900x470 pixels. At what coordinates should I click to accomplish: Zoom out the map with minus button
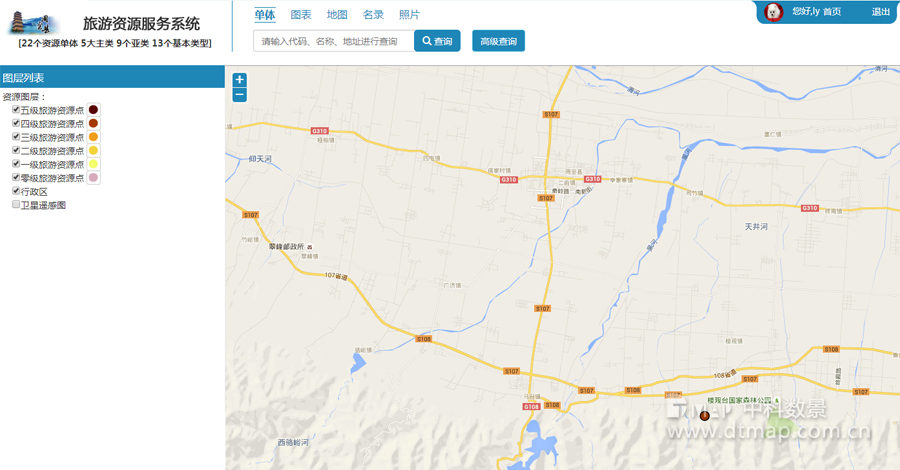[x=239, y=95]
